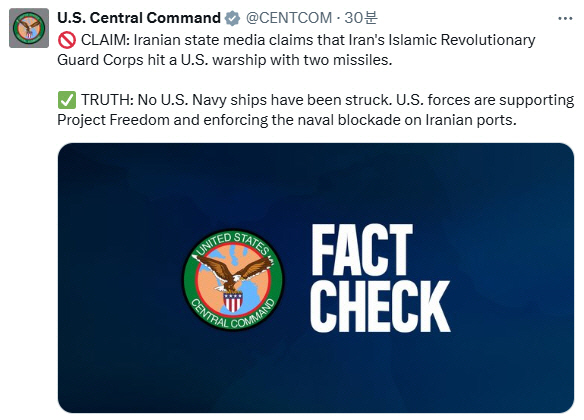Click the CLAIM paragraph about Iranian state media
Screen dimensions: 584x420
tap(296, 50)
